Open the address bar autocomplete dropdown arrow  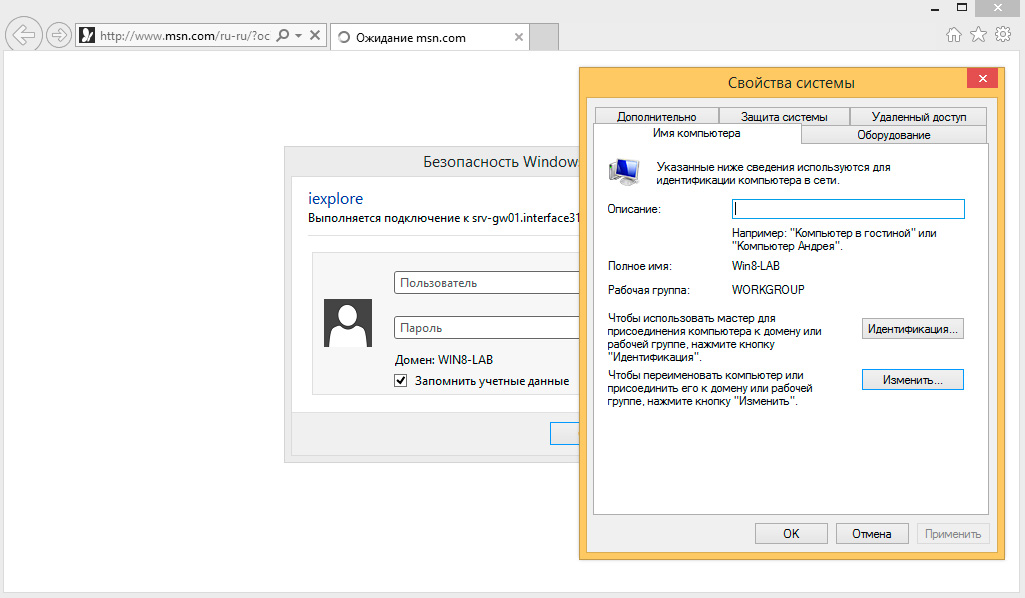click(298, 35)
